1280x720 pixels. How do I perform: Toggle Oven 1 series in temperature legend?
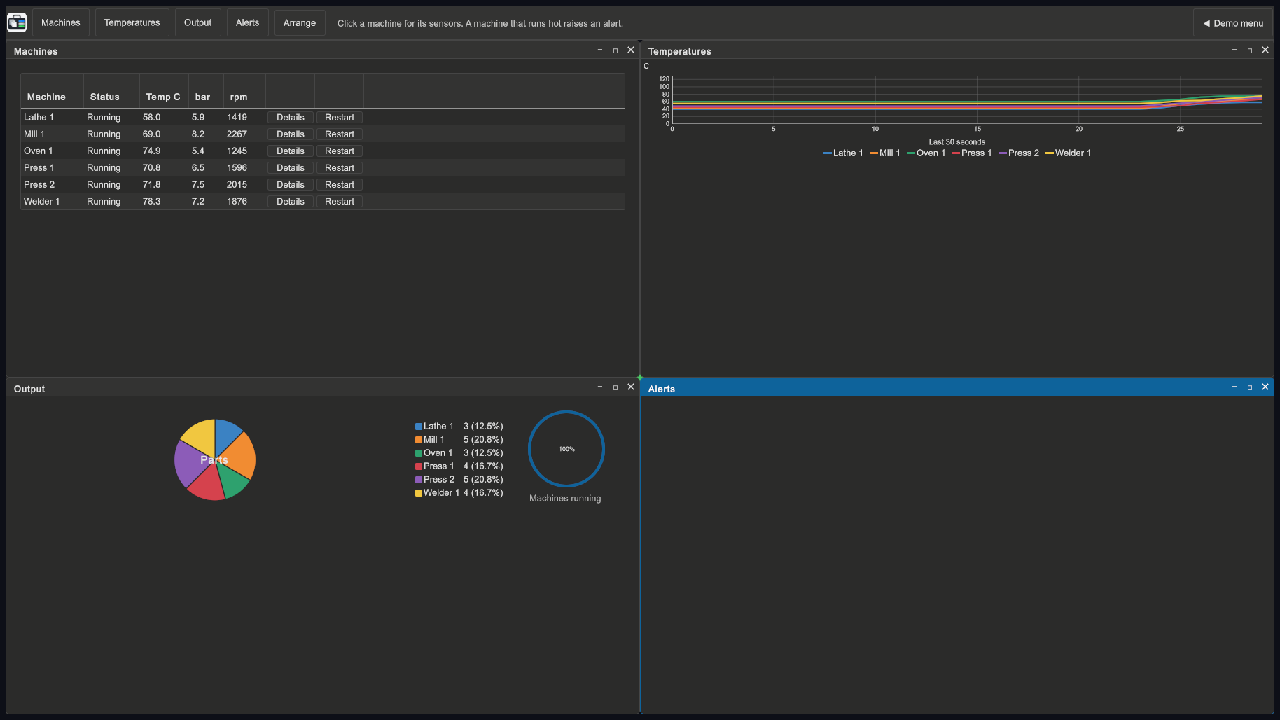point(925,153)
